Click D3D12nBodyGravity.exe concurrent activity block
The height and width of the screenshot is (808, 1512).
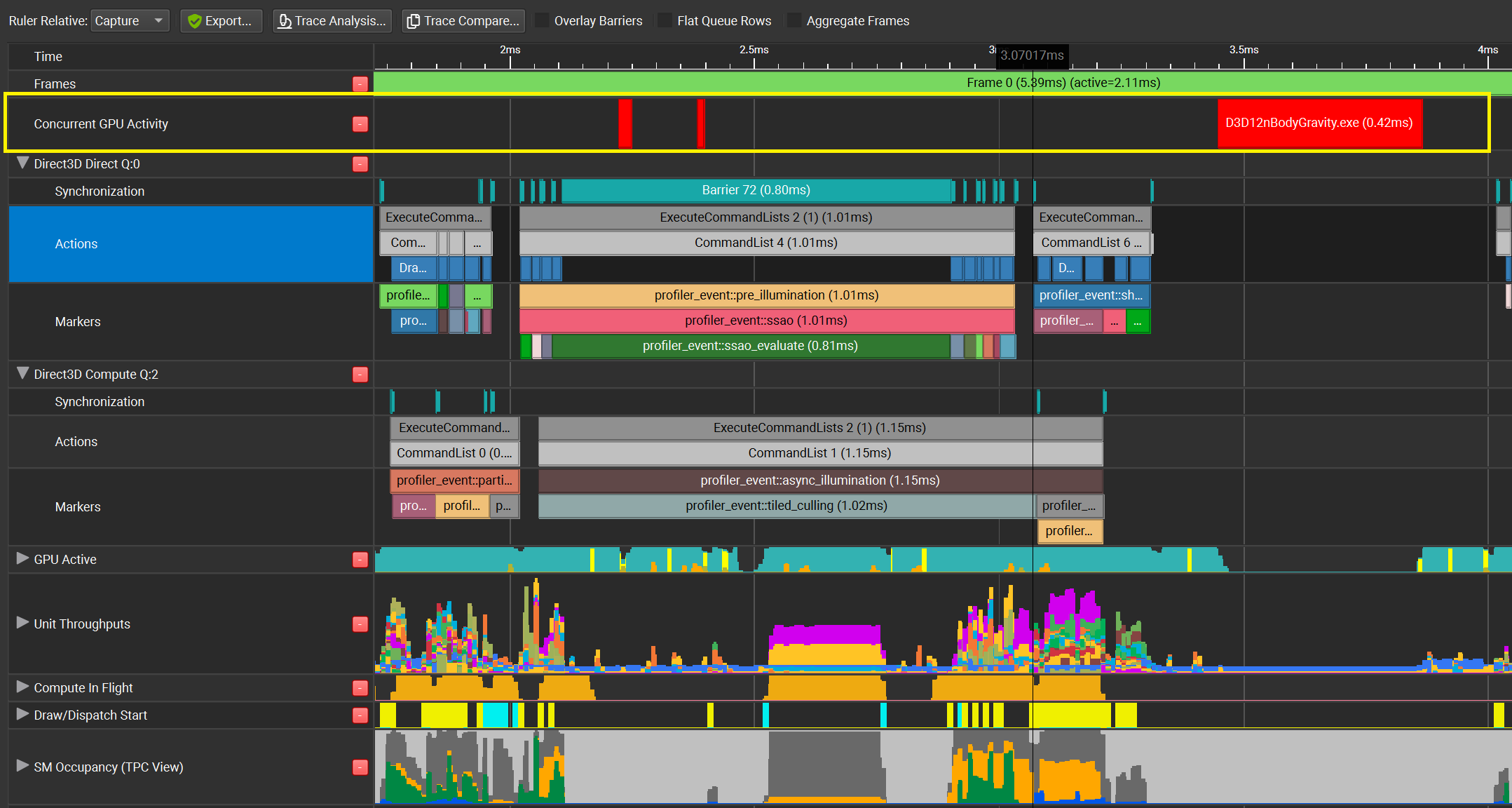pos(1319,123)
